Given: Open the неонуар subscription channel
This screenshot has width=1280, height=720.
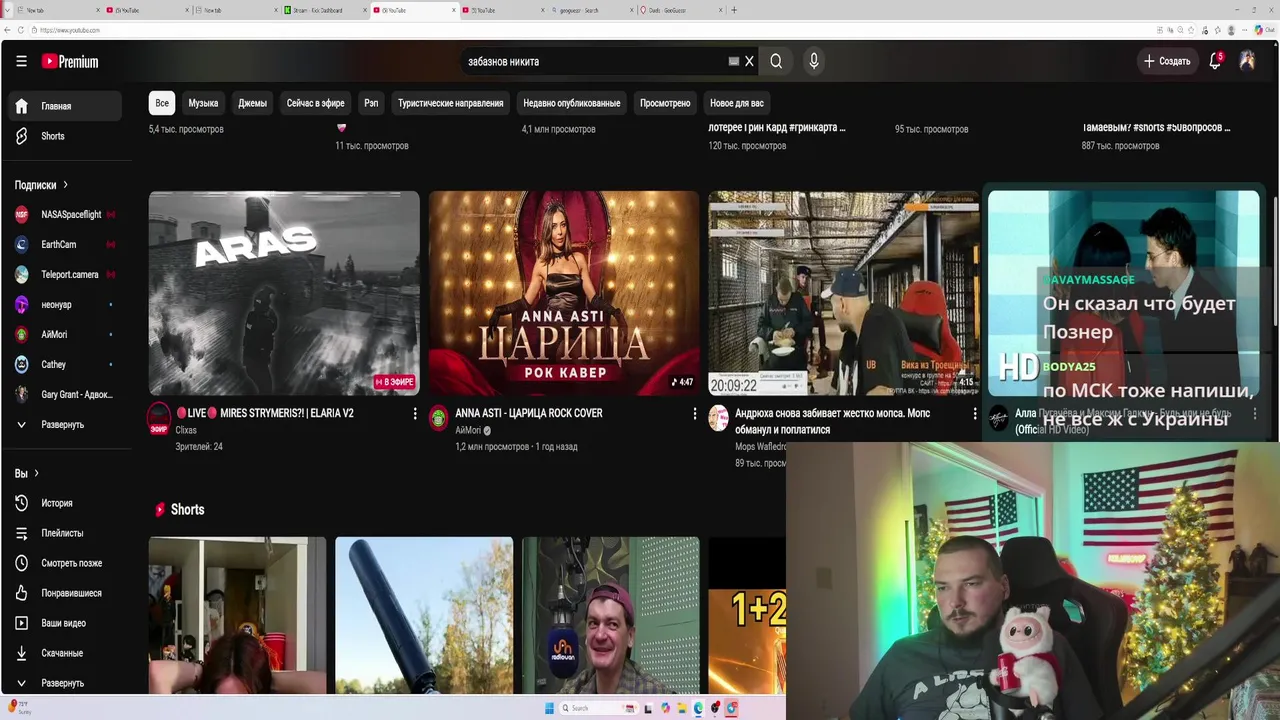Looking at the screenshot, I should tap(65, 304).
